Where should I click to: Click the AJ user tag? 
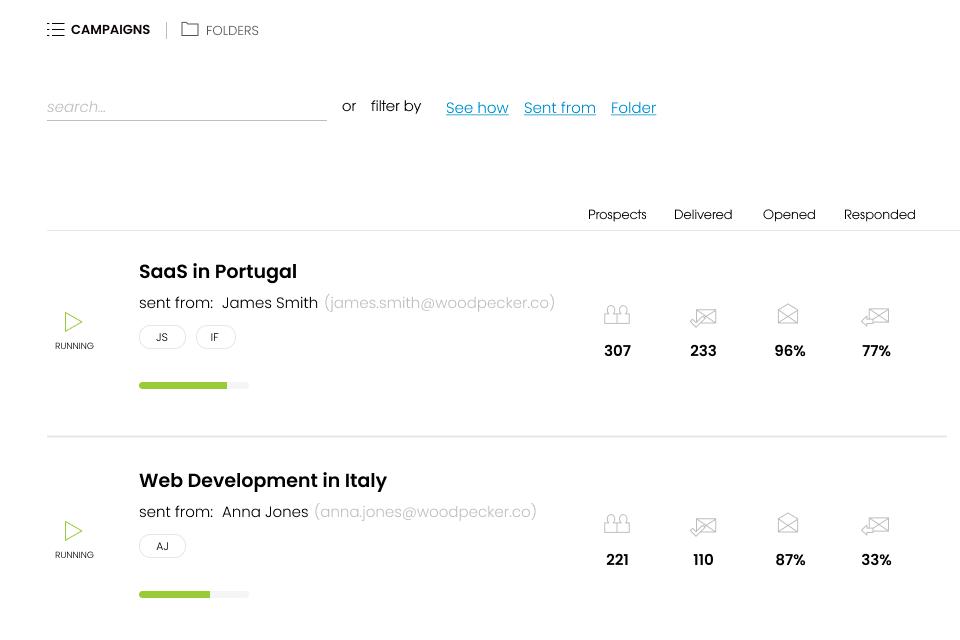pos(162,547)
